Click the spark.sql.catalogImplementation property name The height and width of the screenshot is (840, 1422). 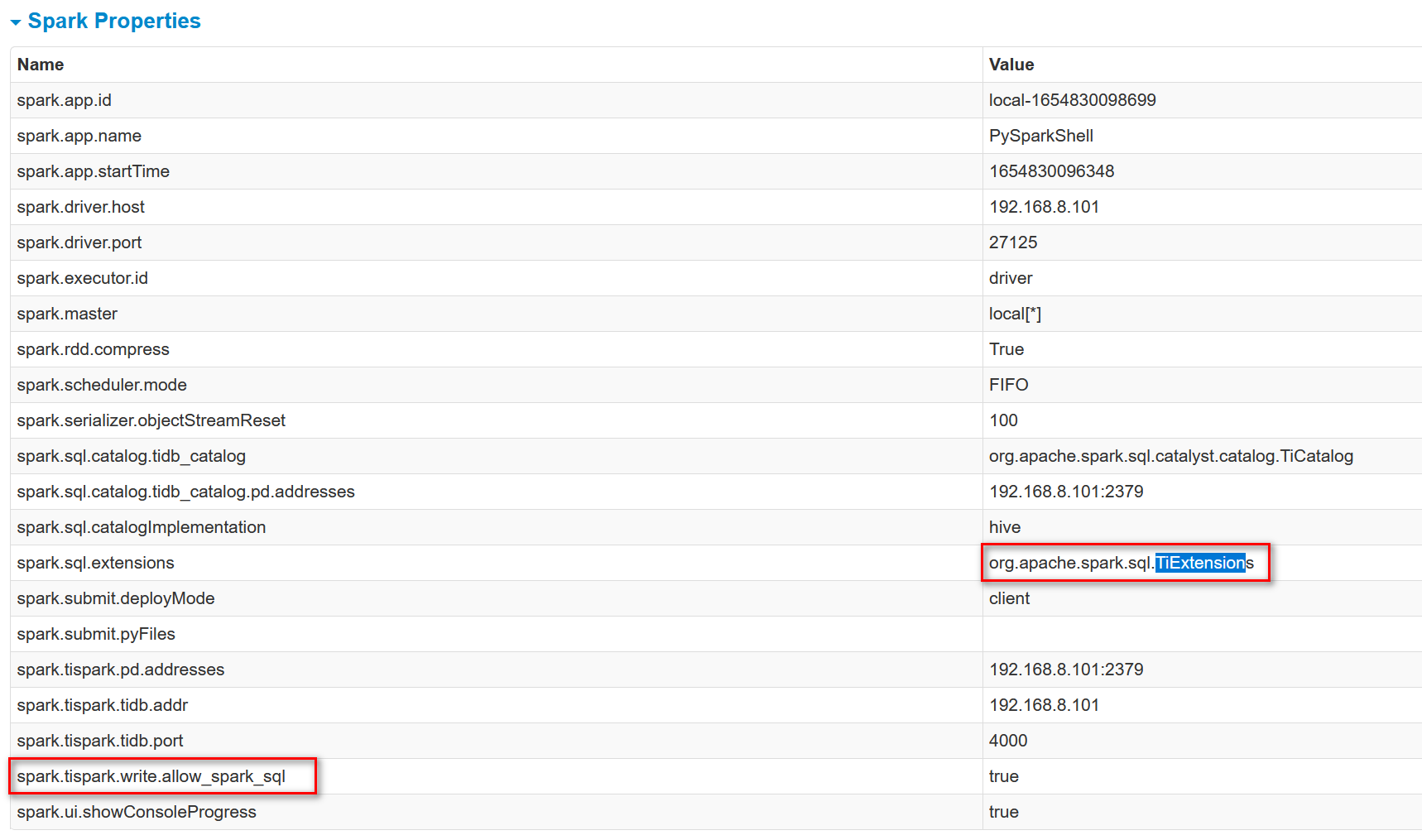pyautogui.click(x=142, y=527)
